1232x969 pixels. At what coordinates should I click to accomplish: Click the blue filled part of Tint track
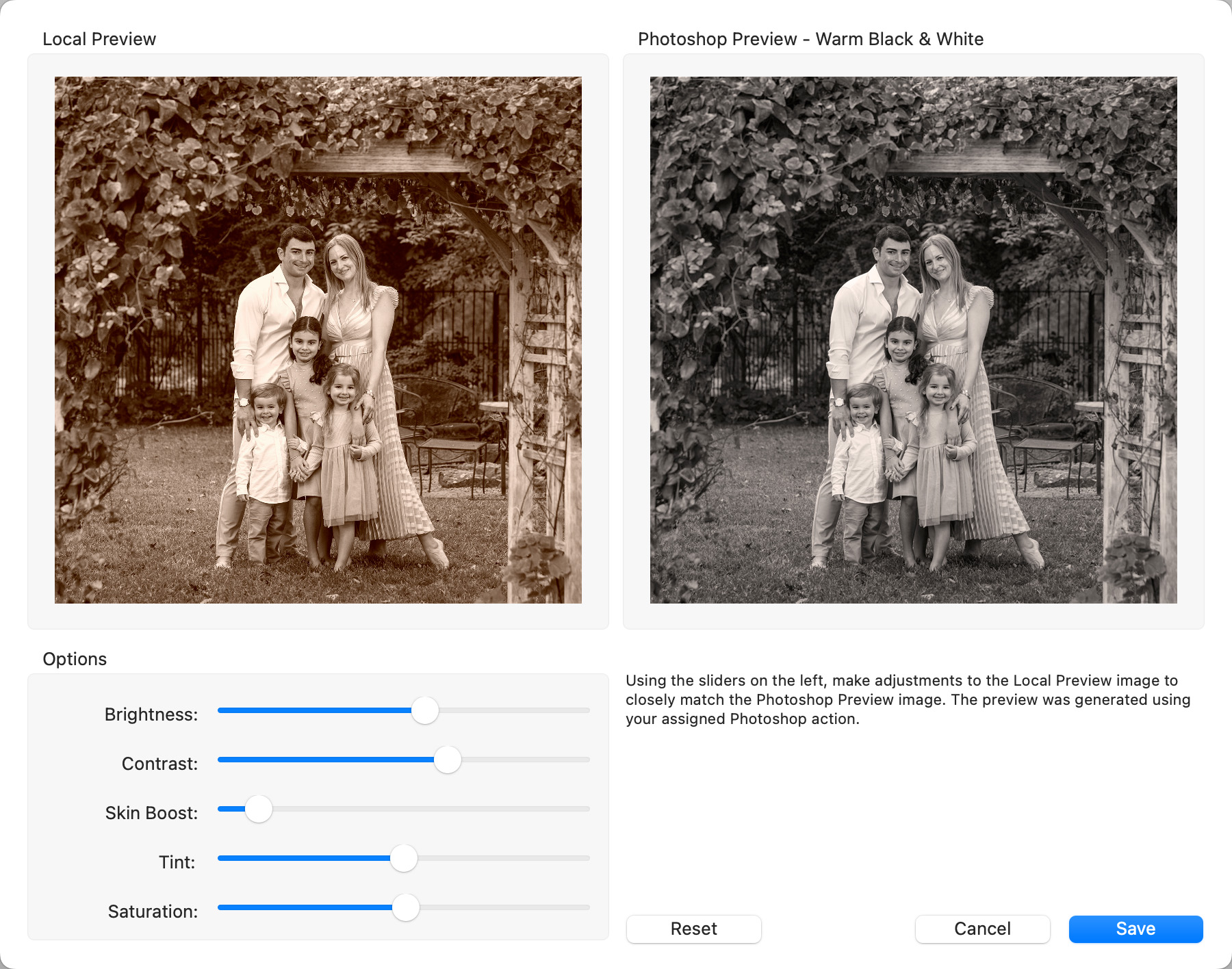pyautogui.click(x=301, y=858)
